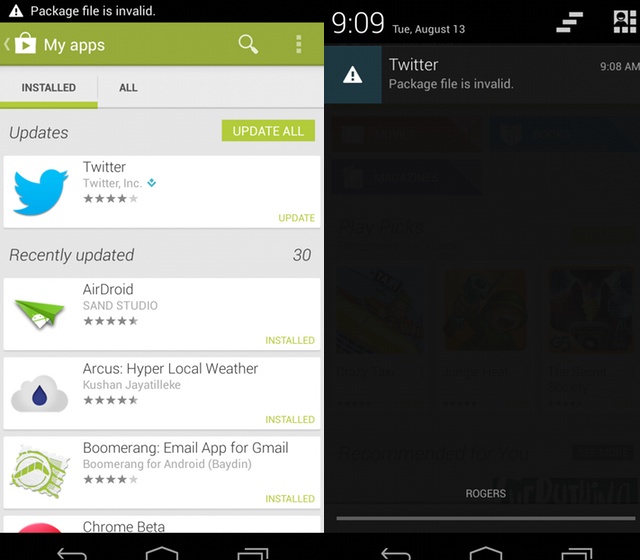Open the three-dot overflow menu
Image resolution: width=640 pixels, height=560 pixels.
coord(299,44)
